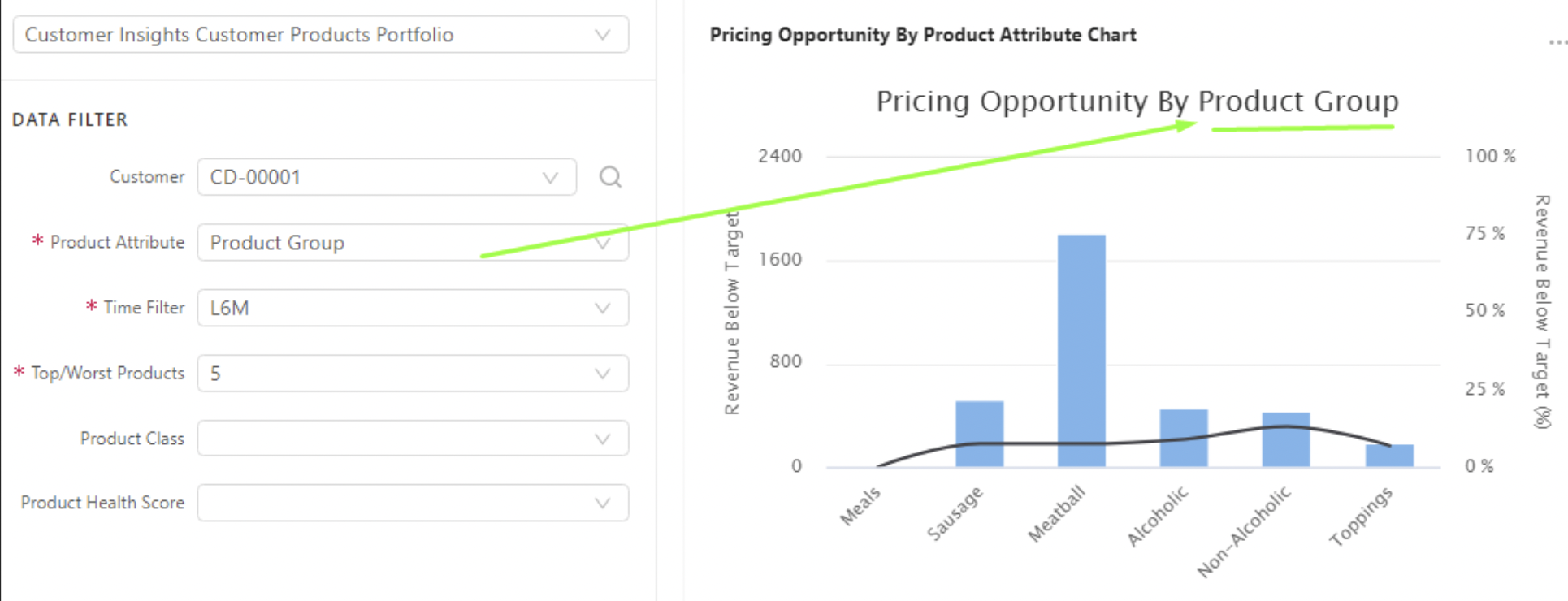This screenshot has height=601, width=1568.
Task: Click the Non-Alcoholic bar in the chart
Action: tap(1286, 439)
